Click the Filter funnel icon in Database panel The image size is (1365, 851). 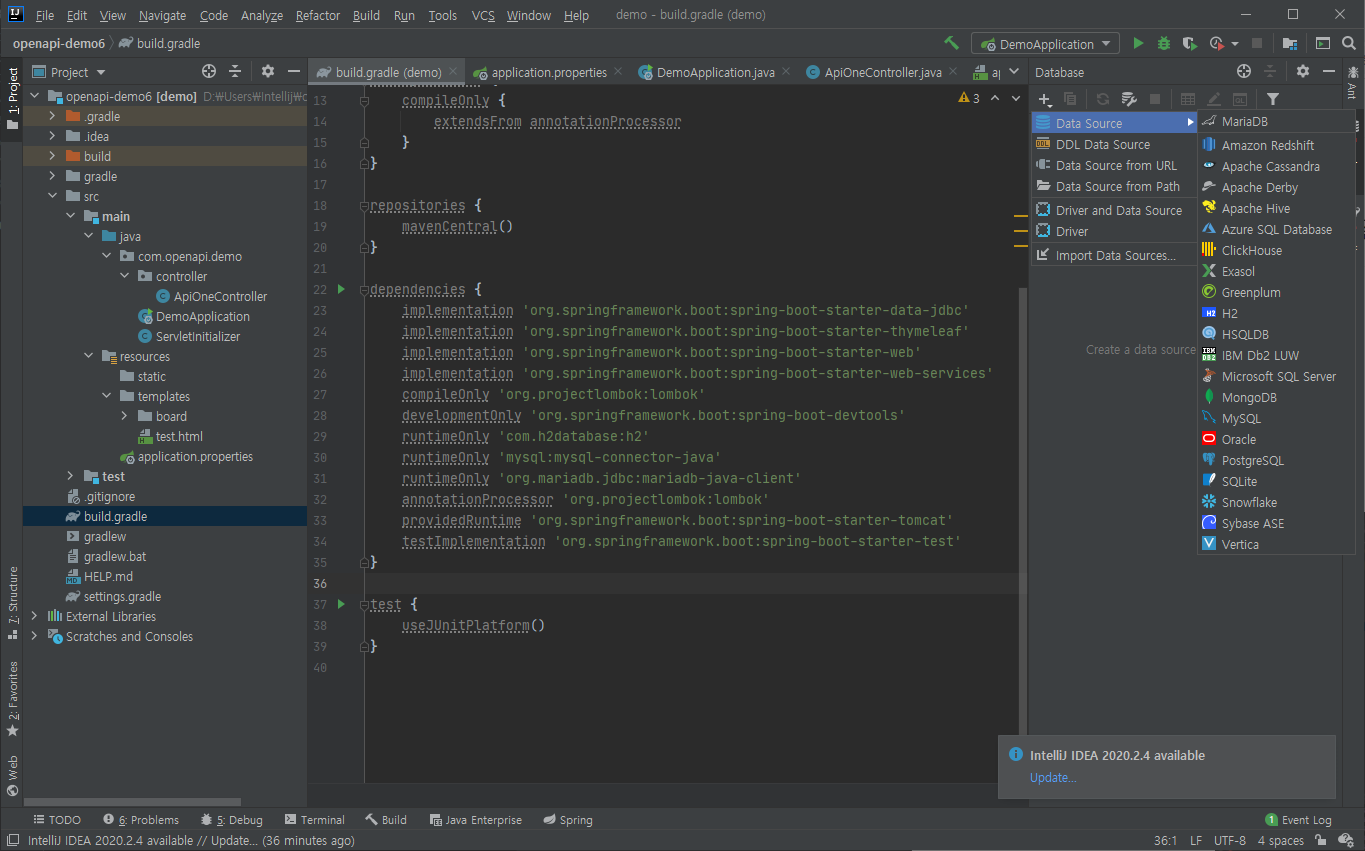pyautogui.click(x=1272, y=99)
